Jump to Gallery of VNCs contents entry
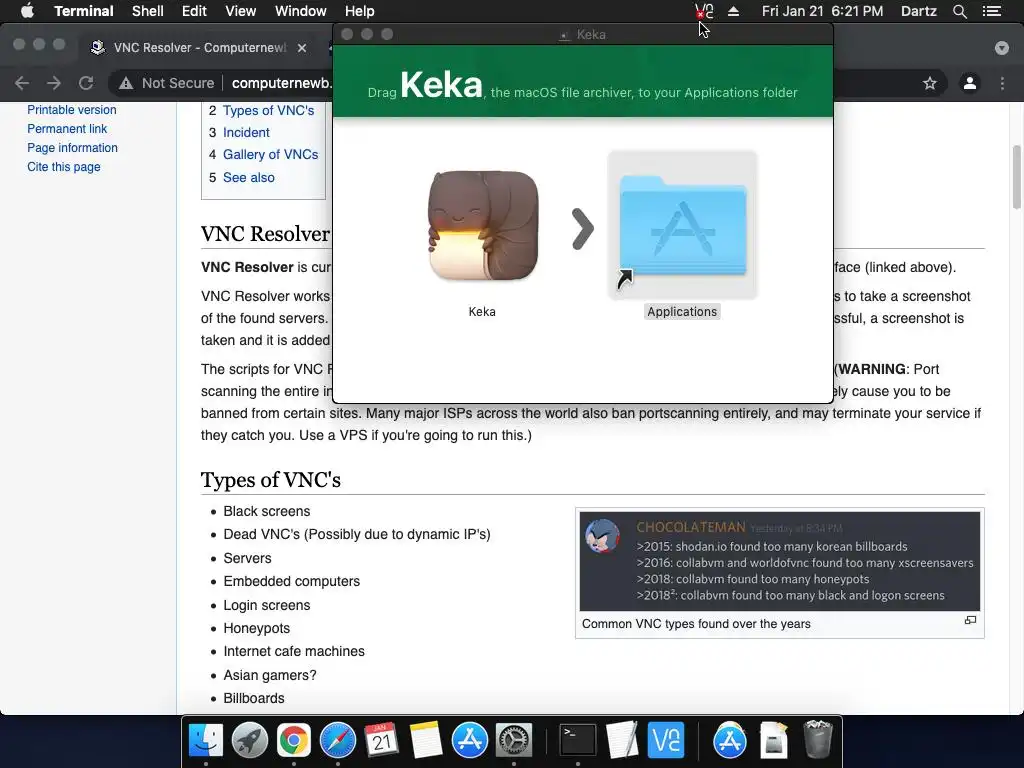This screenshot has height=768, width=1024. click(x=270, y=155)
